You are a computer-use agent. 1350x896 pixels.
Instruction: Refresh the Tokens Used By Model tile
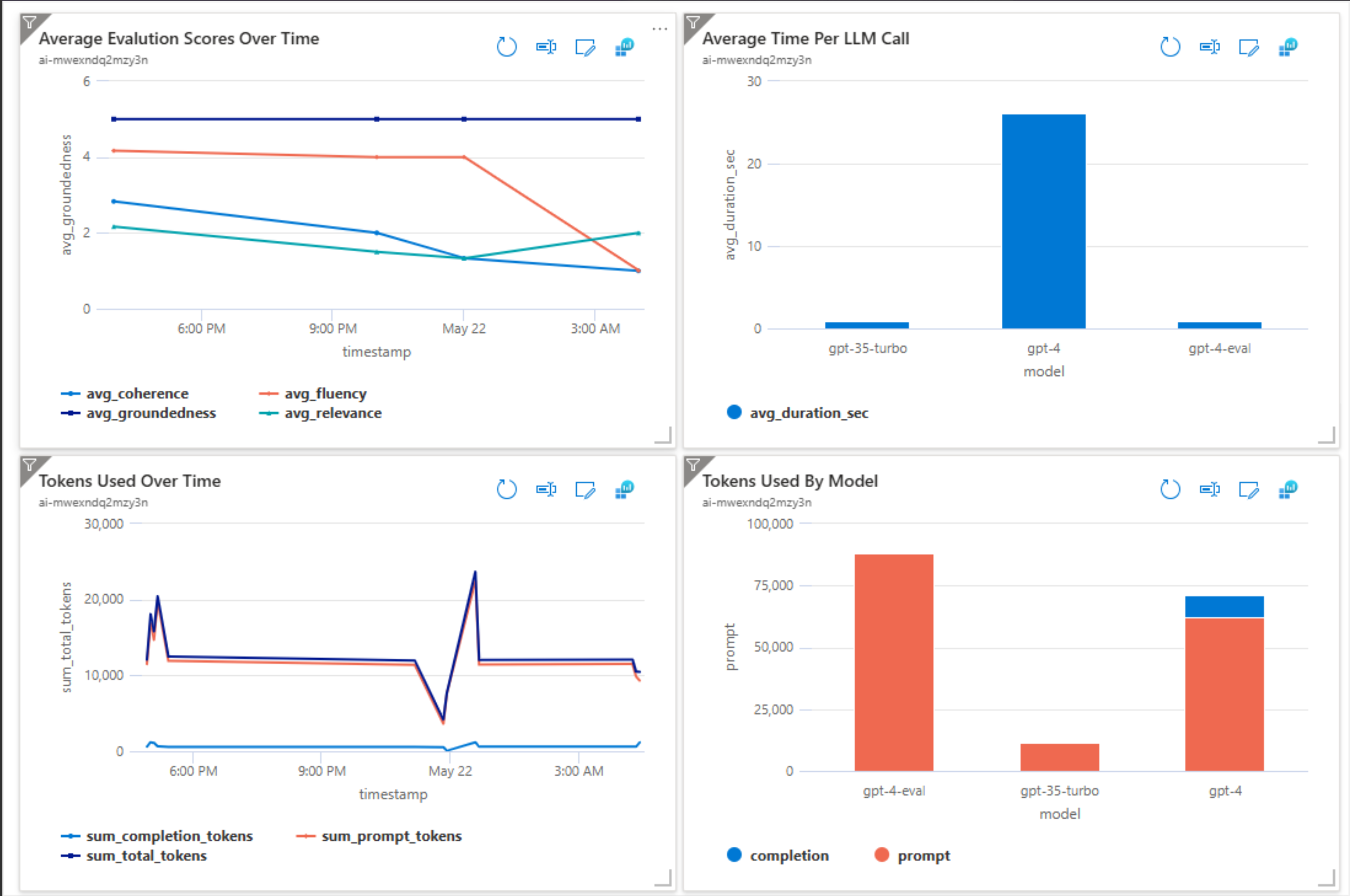tap(1170, 489)
